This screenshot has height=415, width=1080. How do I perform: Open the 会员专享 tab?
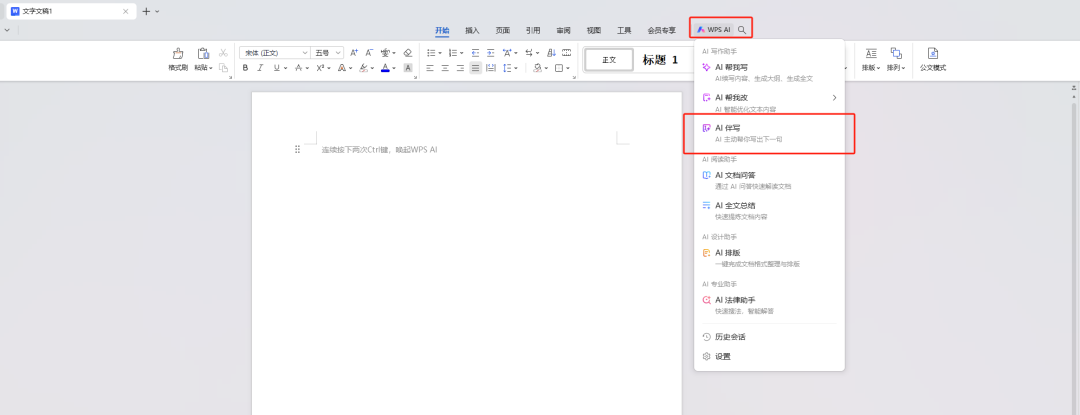[661, 30]
